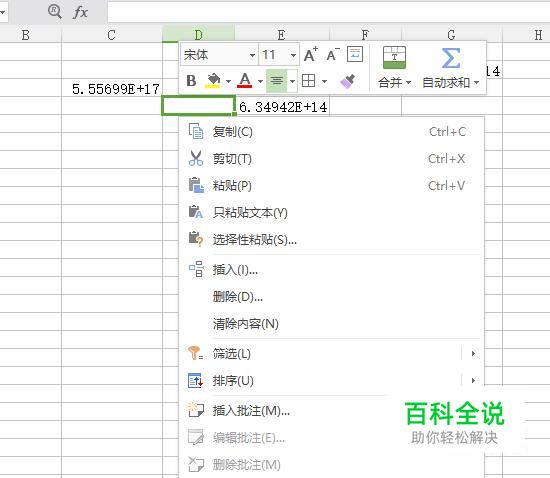The width and height of the screenshot is (550, 478).
Task: Choose 复制(C) from context menu
Action: pyautogui.click(x=331, y=132)
